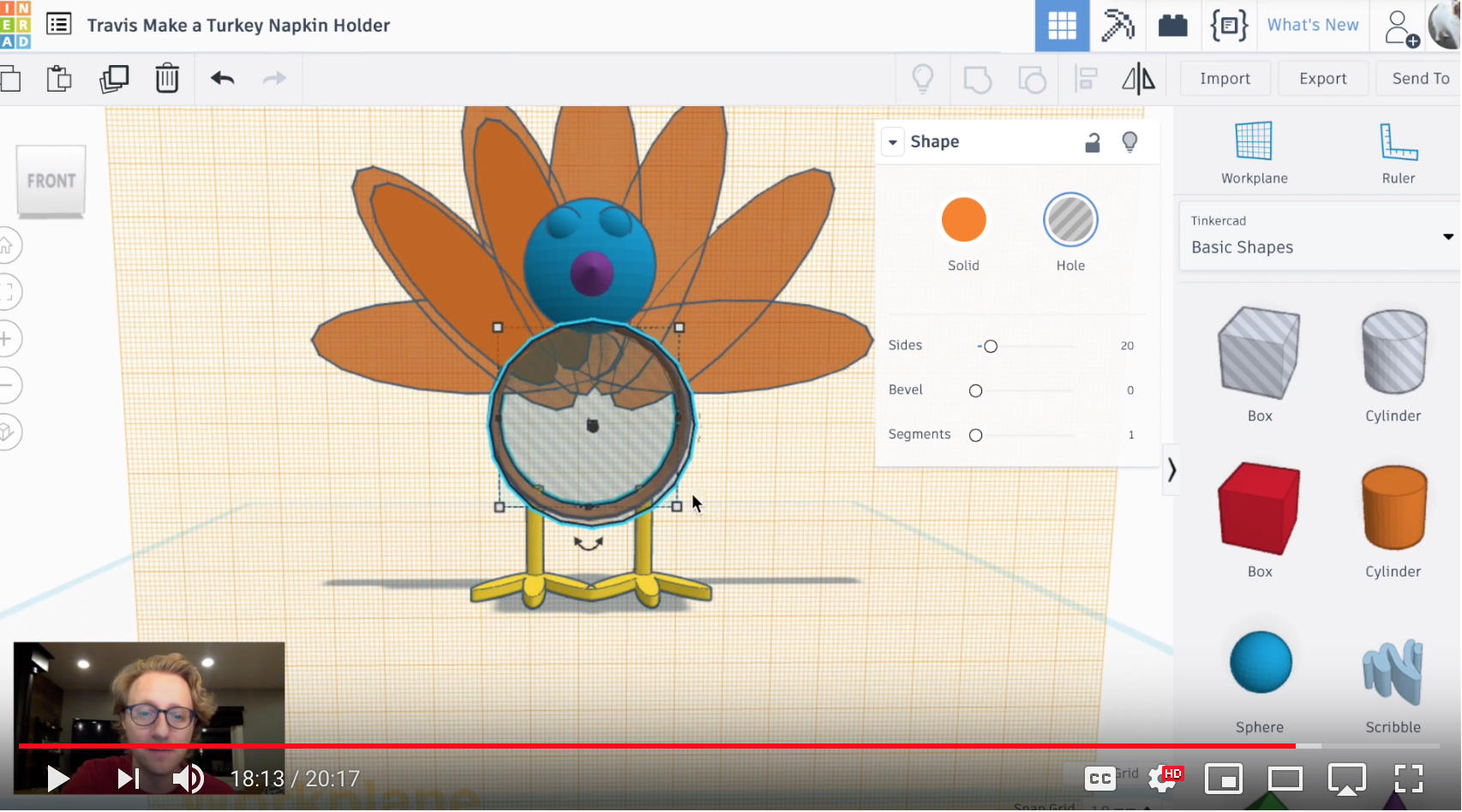Adjust the Bevel slider handle
This screenshot has height=812, width=1462.
[x=975, y=391]
